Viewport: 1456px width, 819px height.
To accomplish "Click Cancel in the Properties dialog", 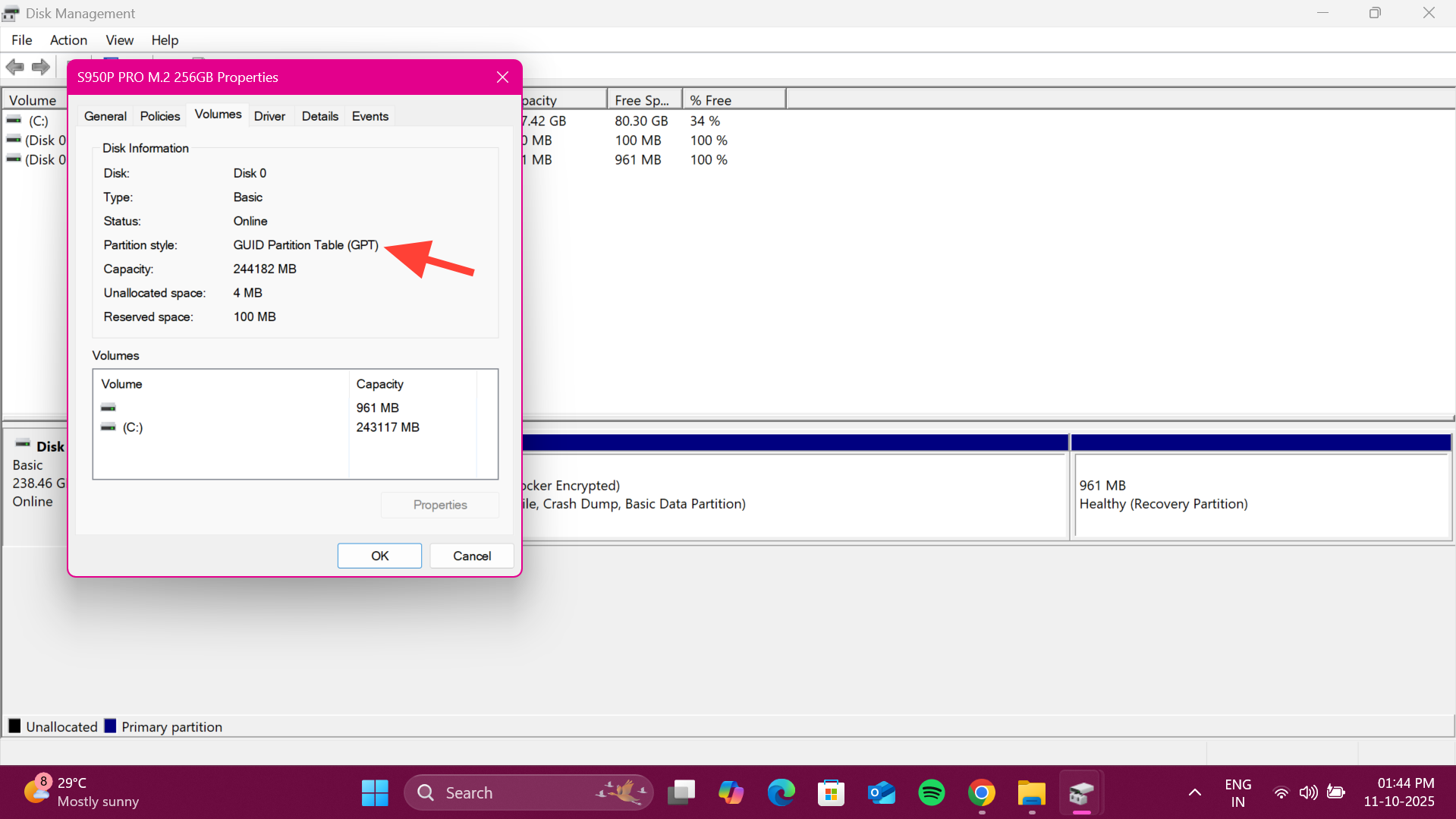I will [x=471, y=556].
